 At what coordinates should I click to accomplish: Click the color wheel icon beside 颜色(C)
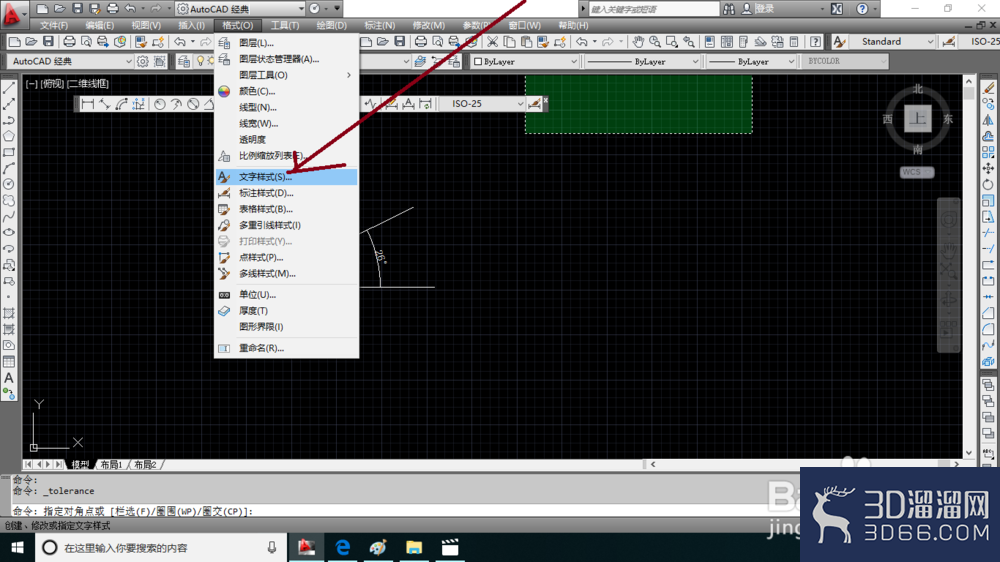click(x=224, y=91)
